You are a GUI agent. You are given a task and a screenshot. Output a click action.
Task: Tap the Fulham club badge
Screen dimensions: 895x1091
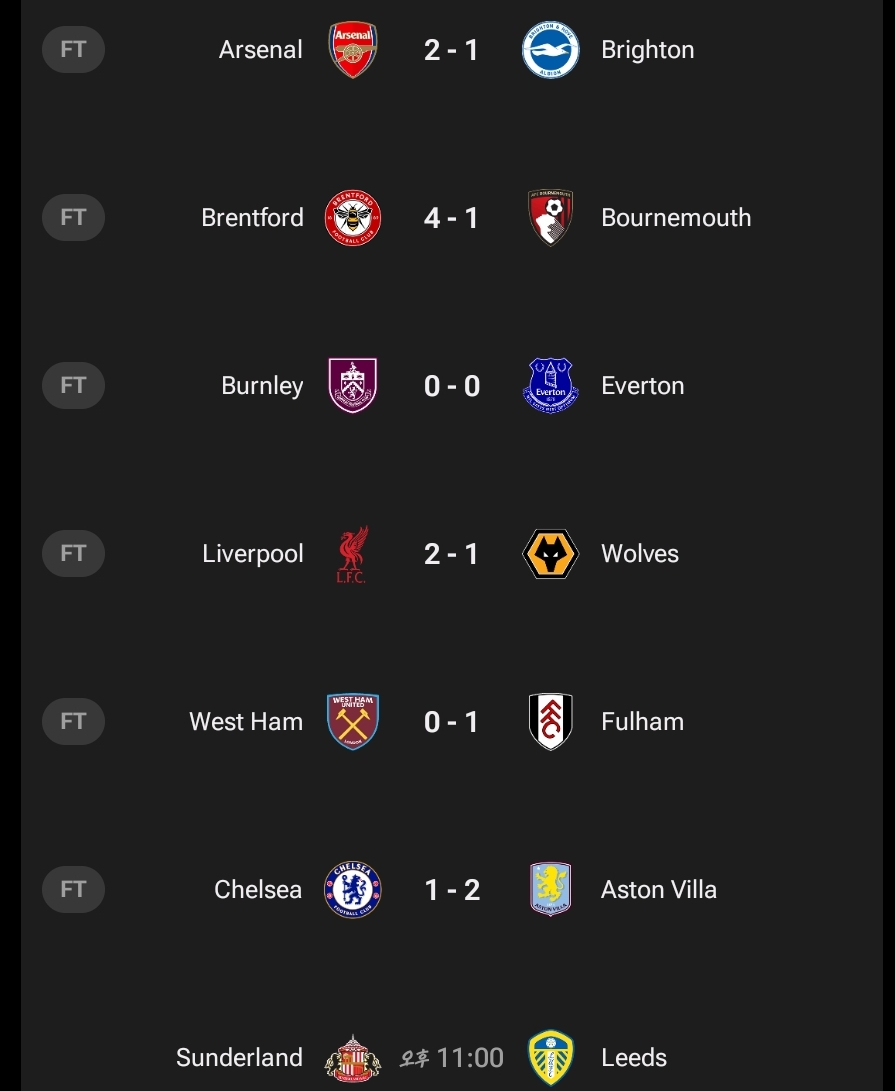[x=551, y=722]
